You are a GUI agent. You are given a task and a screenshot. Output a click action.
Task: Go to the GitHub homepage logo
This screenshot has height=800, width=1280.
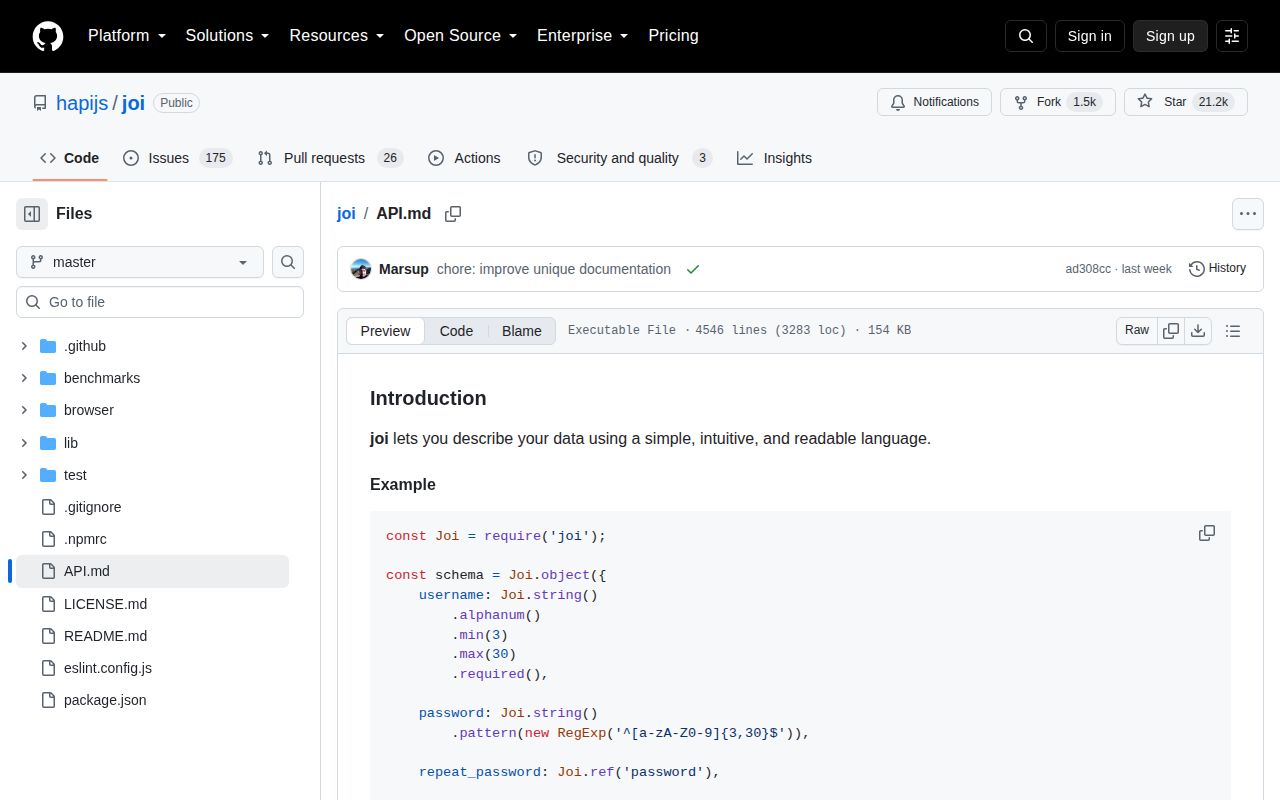pos(48,36)
